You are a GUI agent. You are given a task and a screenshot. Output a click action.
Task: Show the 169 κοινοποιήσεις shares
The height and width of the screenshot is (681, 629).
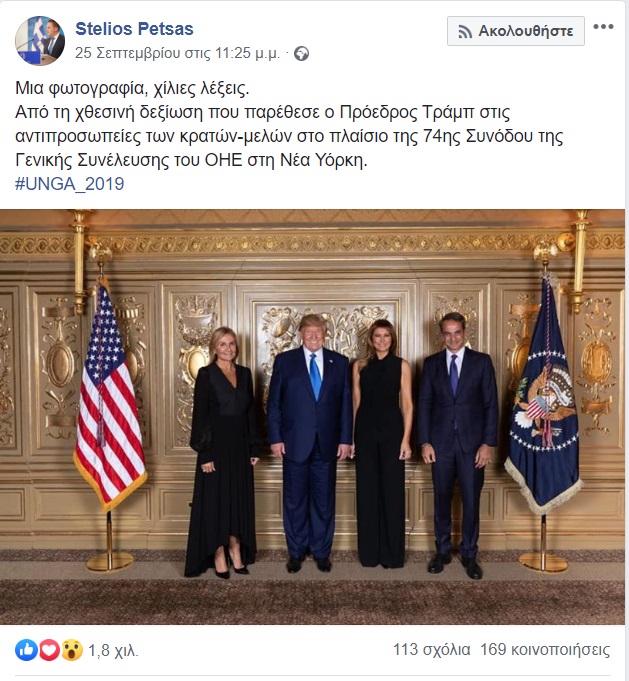[x=545, y=650]
